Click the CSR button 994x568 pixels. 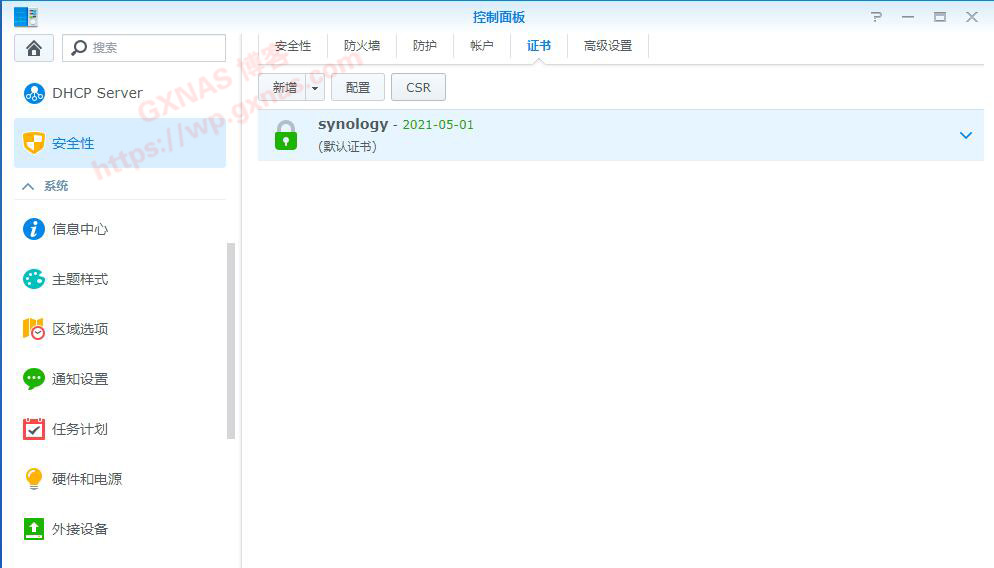[x=418, y=88]
